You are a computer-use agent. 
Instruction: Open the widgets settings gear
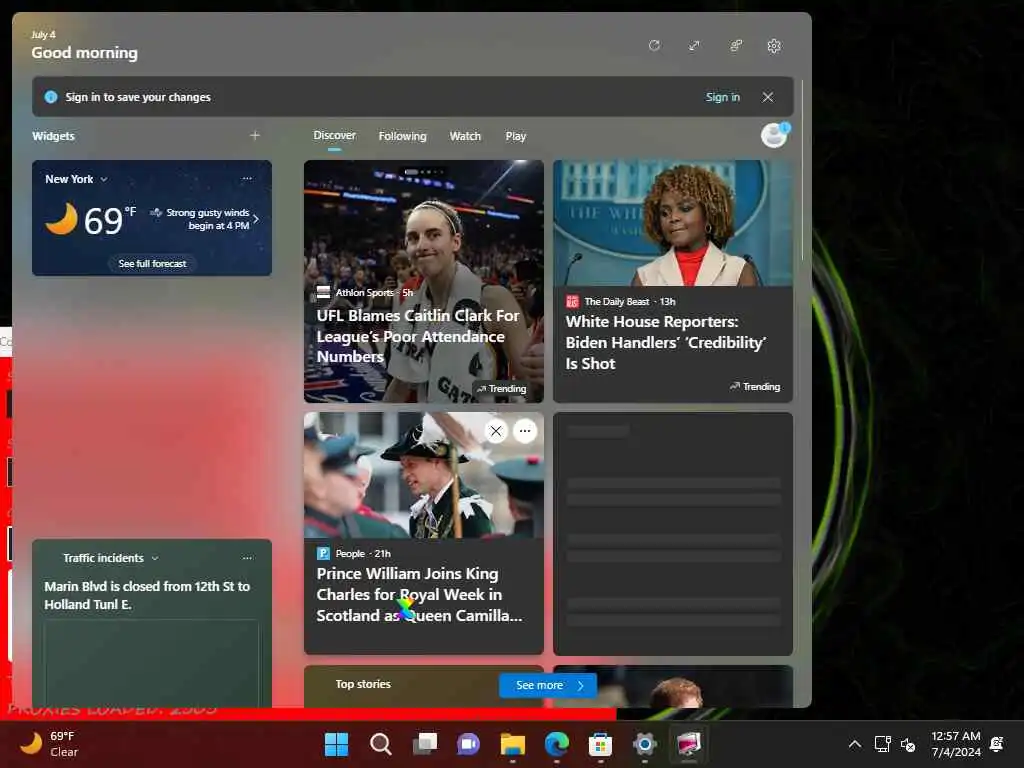774,46
